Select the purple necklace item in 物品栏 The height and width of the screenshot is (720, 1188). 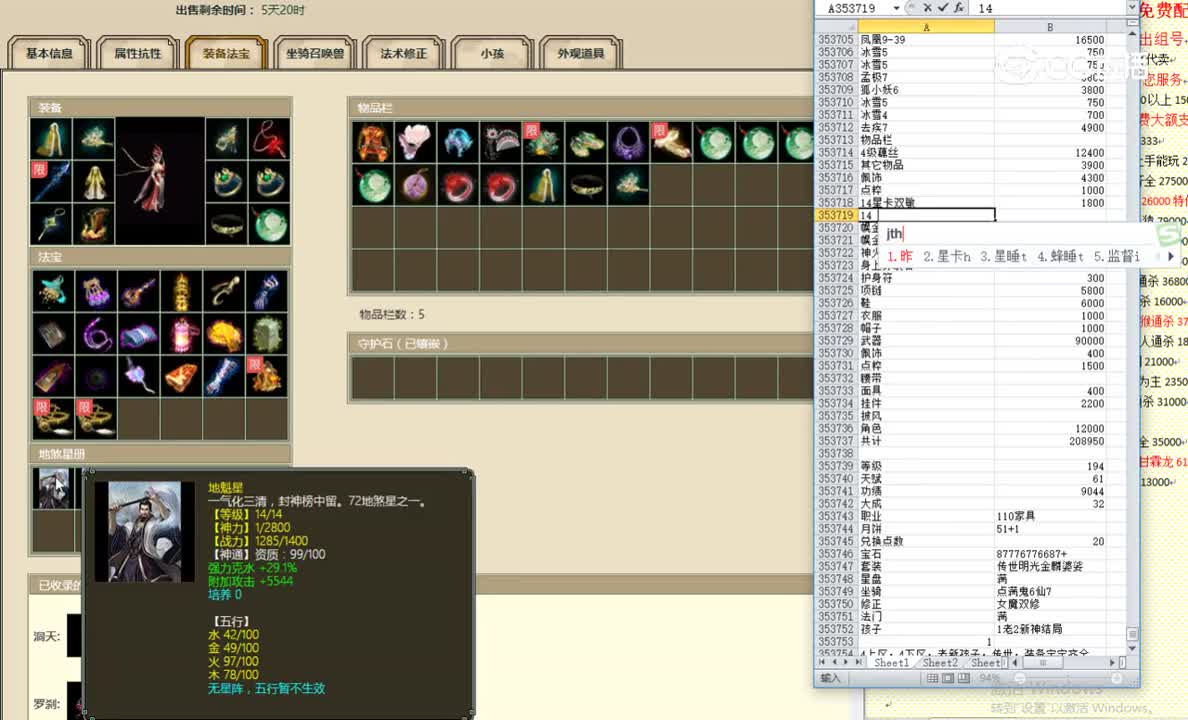point(629,142)
